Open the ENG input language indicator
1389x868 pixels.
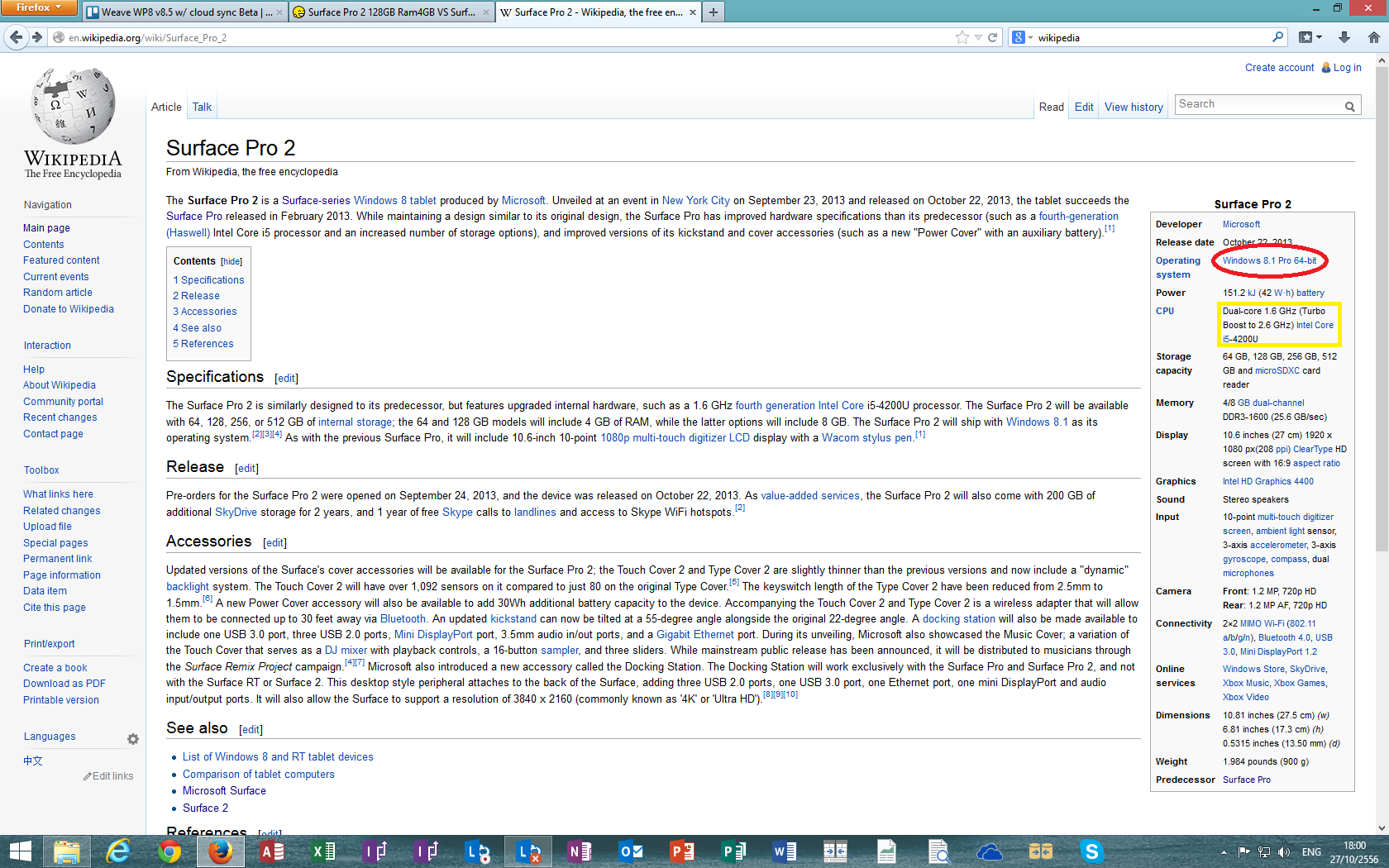point(1311,852)
